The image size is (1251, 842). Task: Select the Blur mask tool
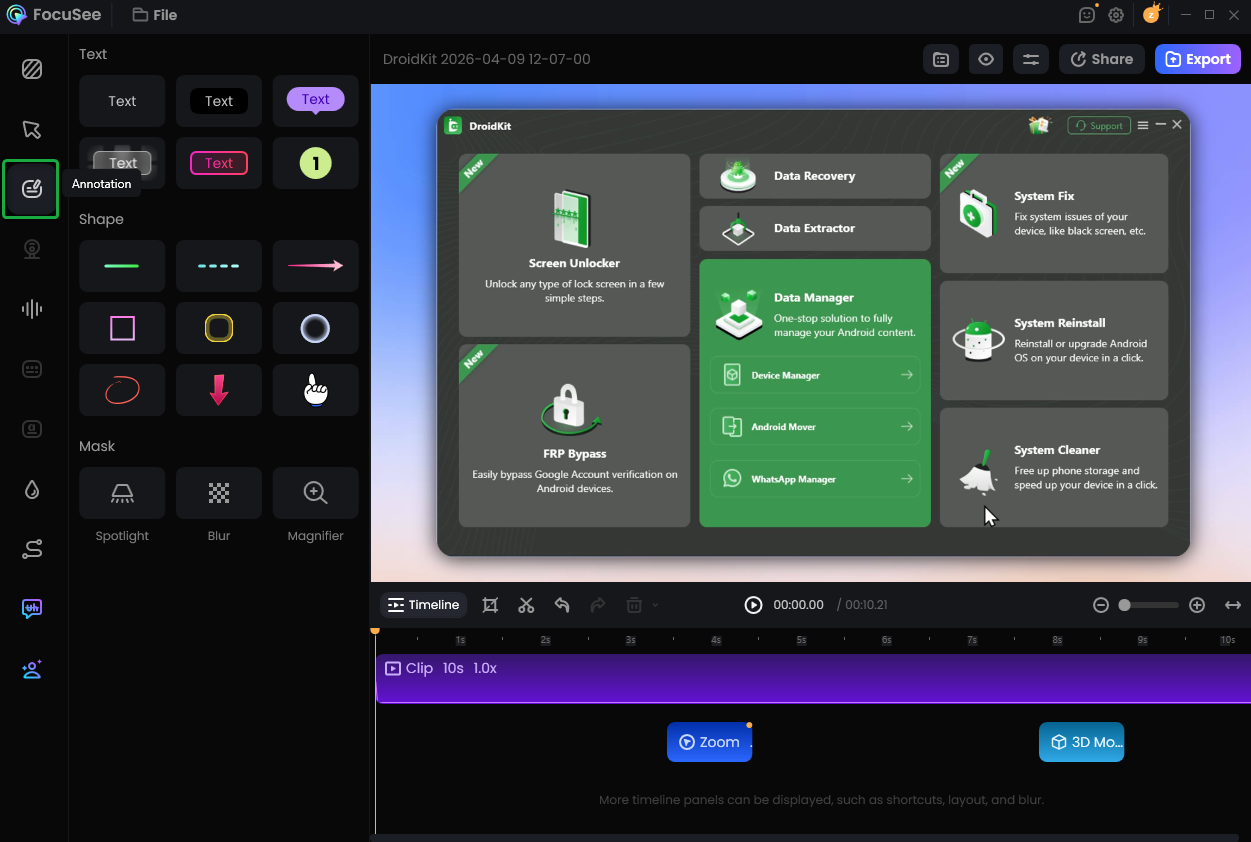tap(218, 493)
